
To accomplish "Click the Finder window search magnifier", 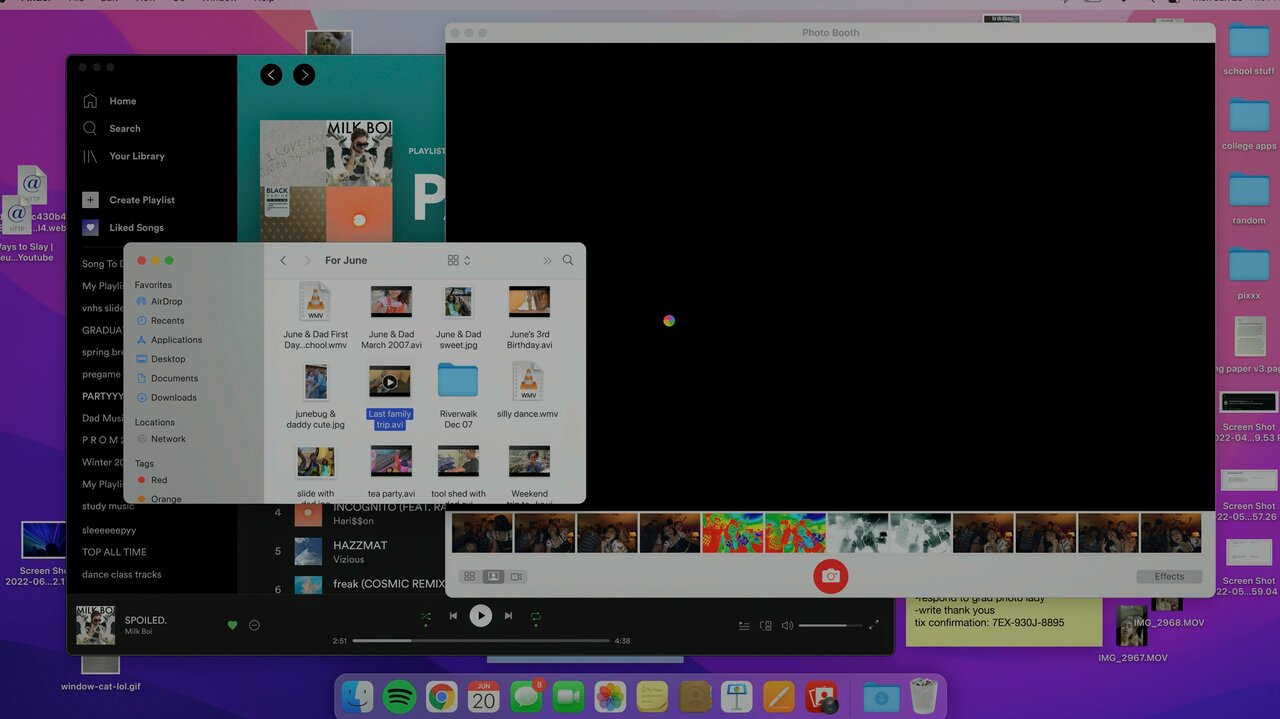I will [568, 260].
